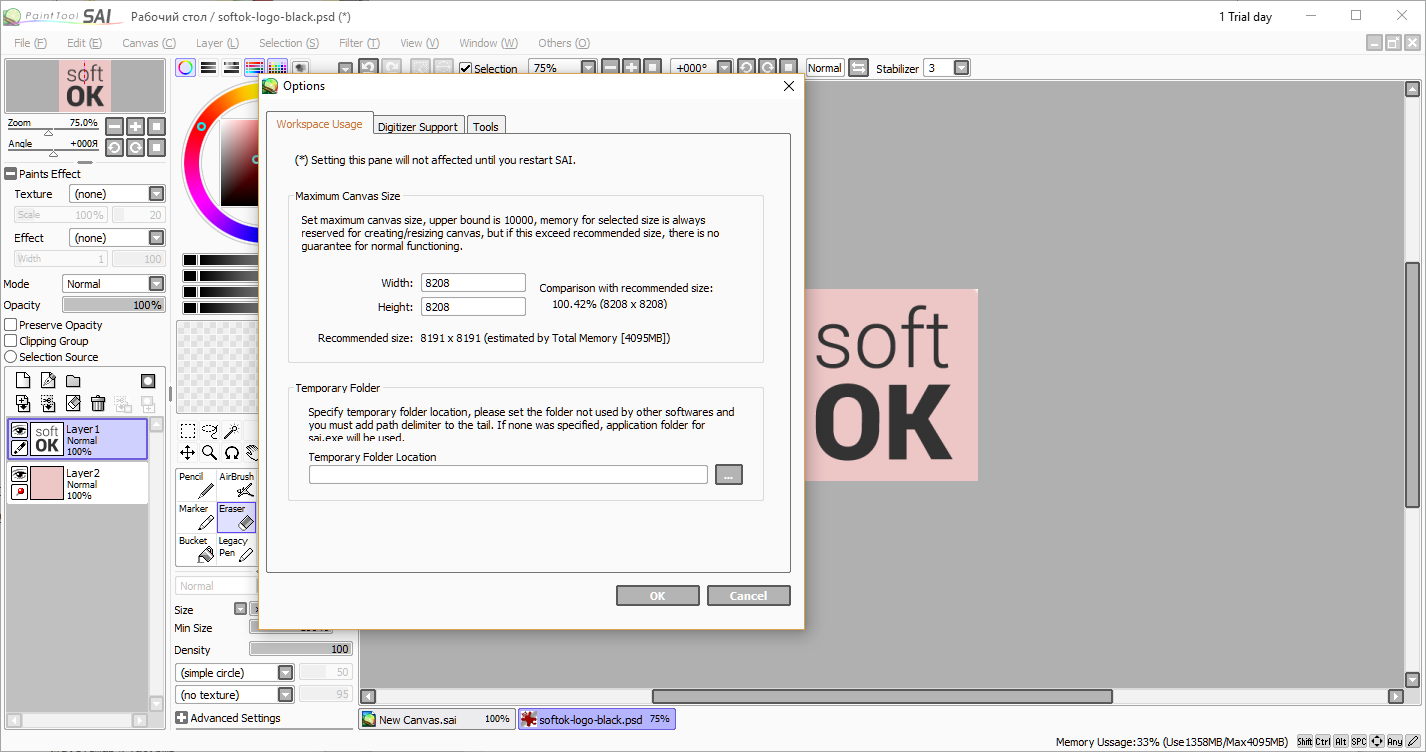Open the File menu
This screenshot has width=1426, height=752.
click(x=30, y=43)
